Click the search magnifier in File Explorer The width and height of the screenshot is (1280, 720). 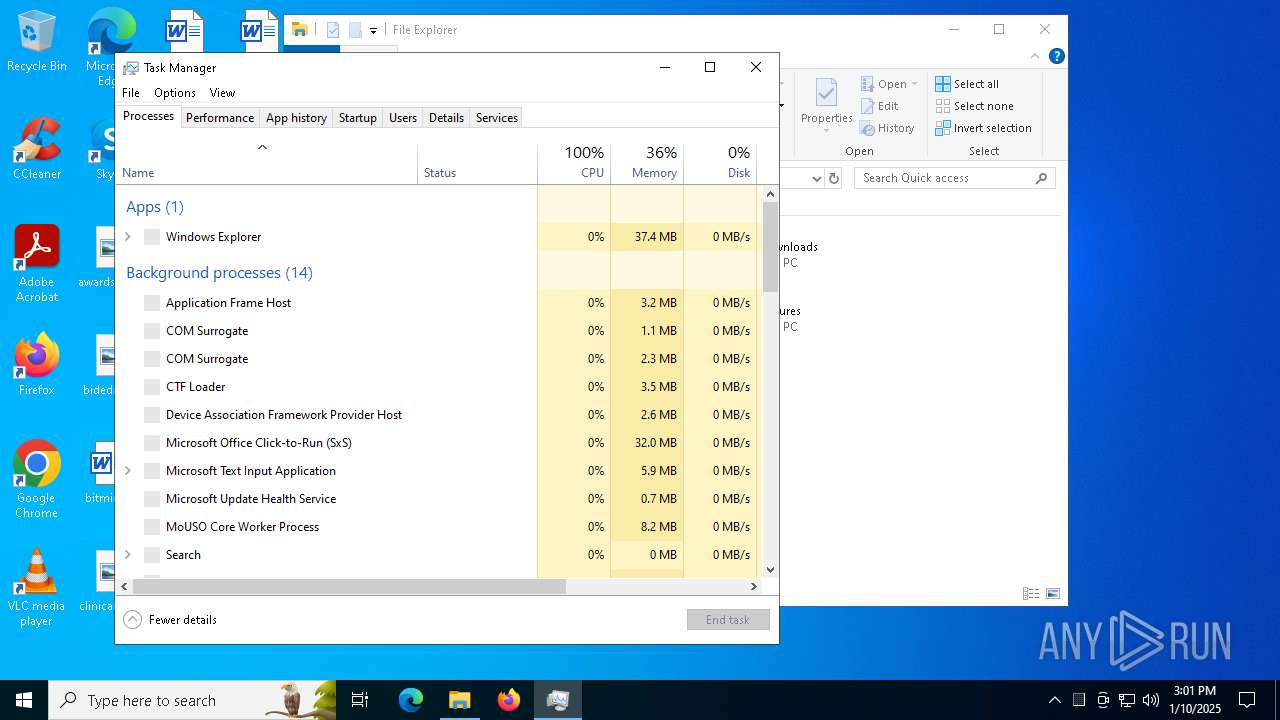pyautogui.click(x=1041, y=178)
